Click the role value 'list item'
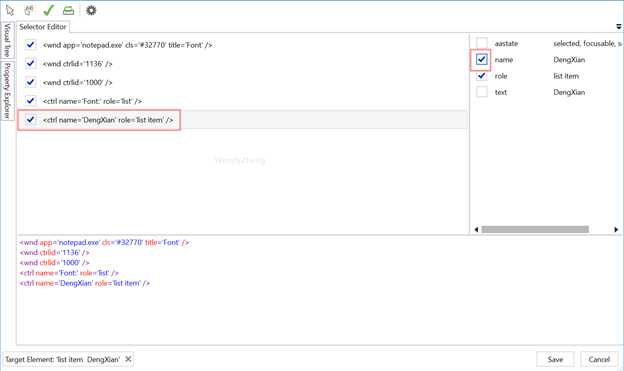Viewport: 624px width, 371px height. pos(566,76)
